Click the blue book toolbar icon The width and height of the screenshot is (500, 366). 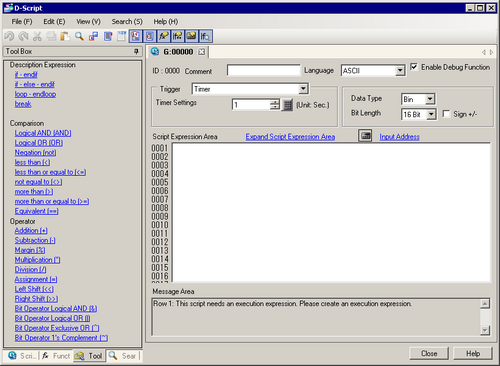[108, 36]
